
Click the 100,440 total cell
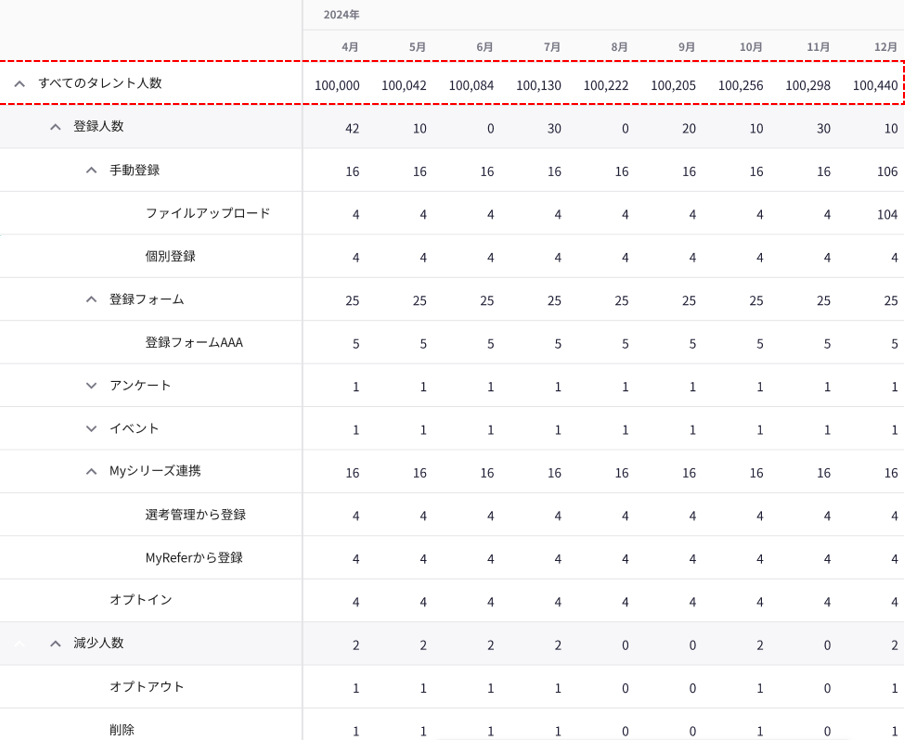coord(875,86)
